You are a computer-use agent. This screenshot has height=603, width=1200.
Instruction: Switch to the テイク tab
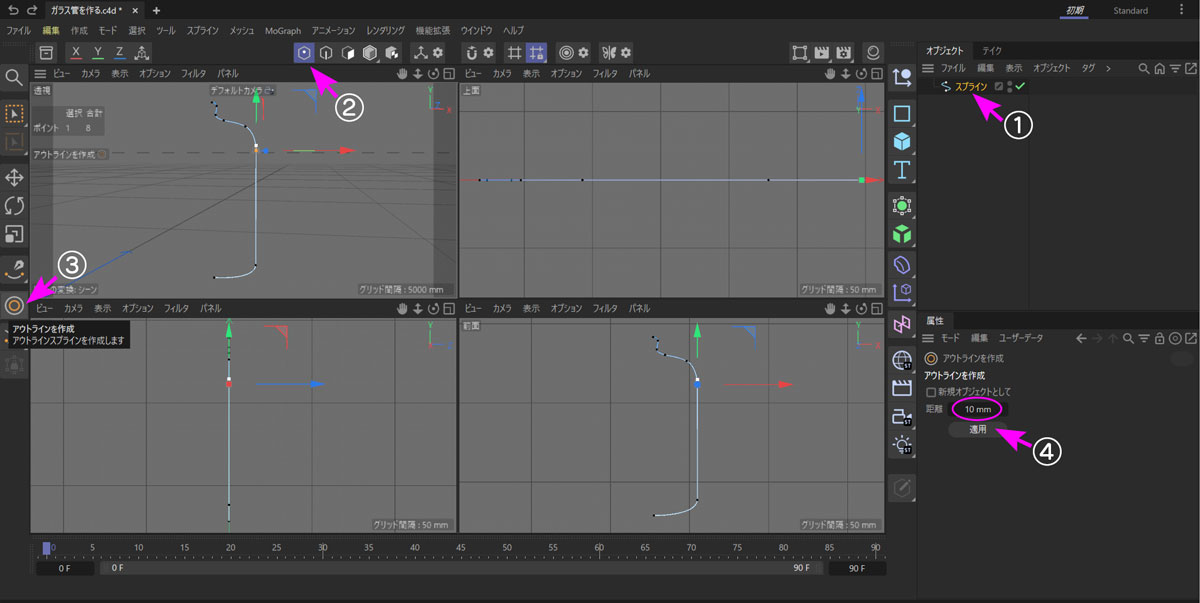[x=991, y=50]
